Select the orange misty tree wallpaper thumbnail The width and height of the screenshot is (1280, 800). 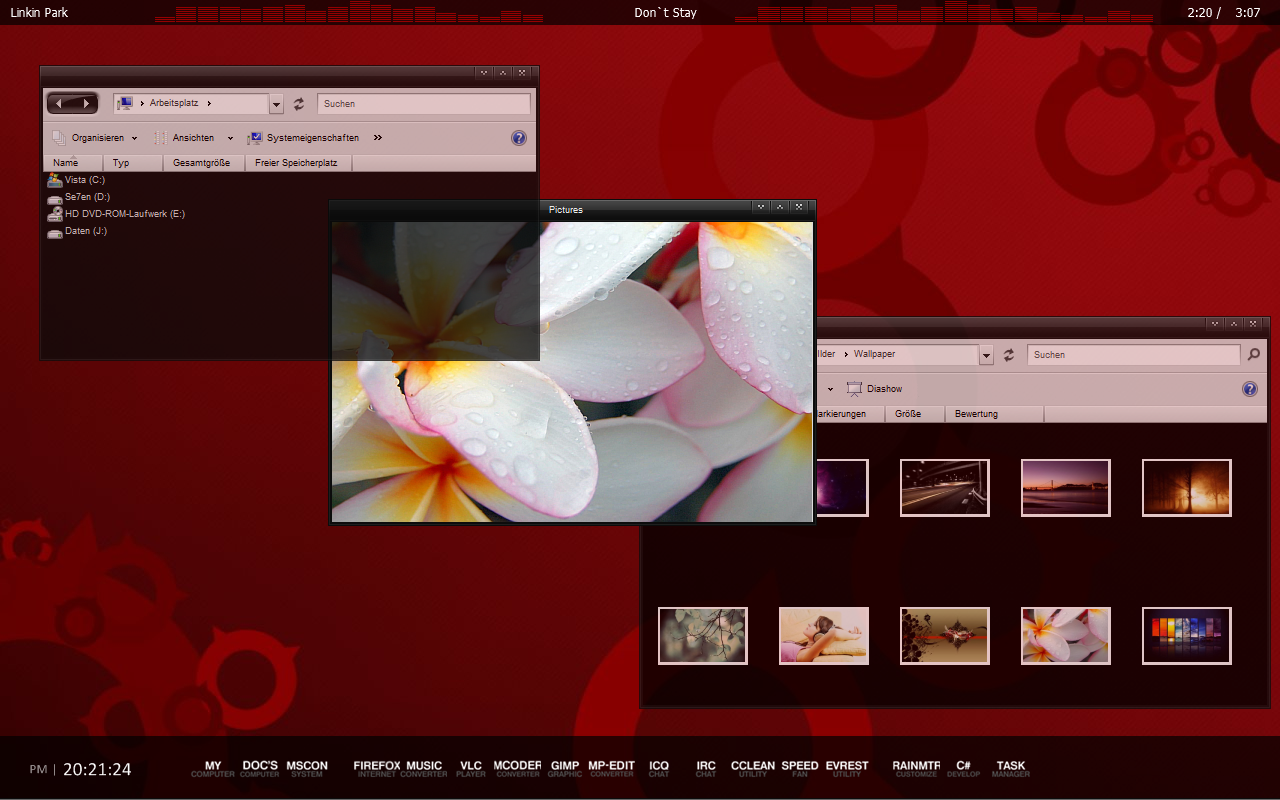(1187, 488)
